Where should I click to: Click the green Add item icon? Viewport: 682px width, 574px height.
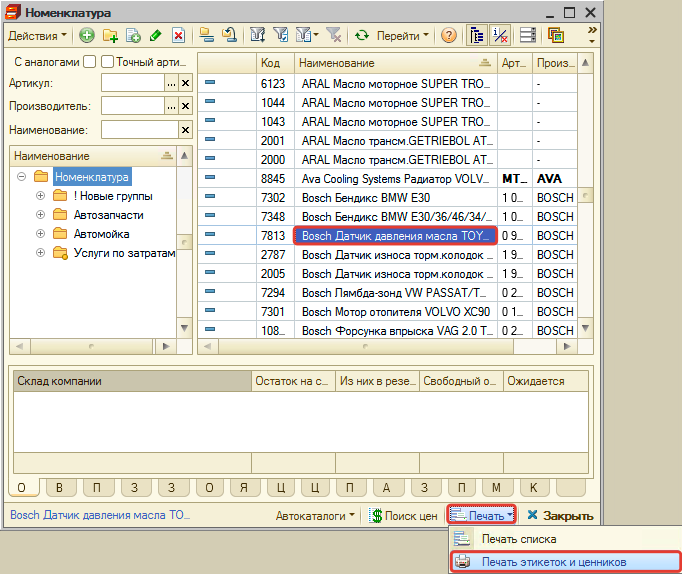point(87,35)
